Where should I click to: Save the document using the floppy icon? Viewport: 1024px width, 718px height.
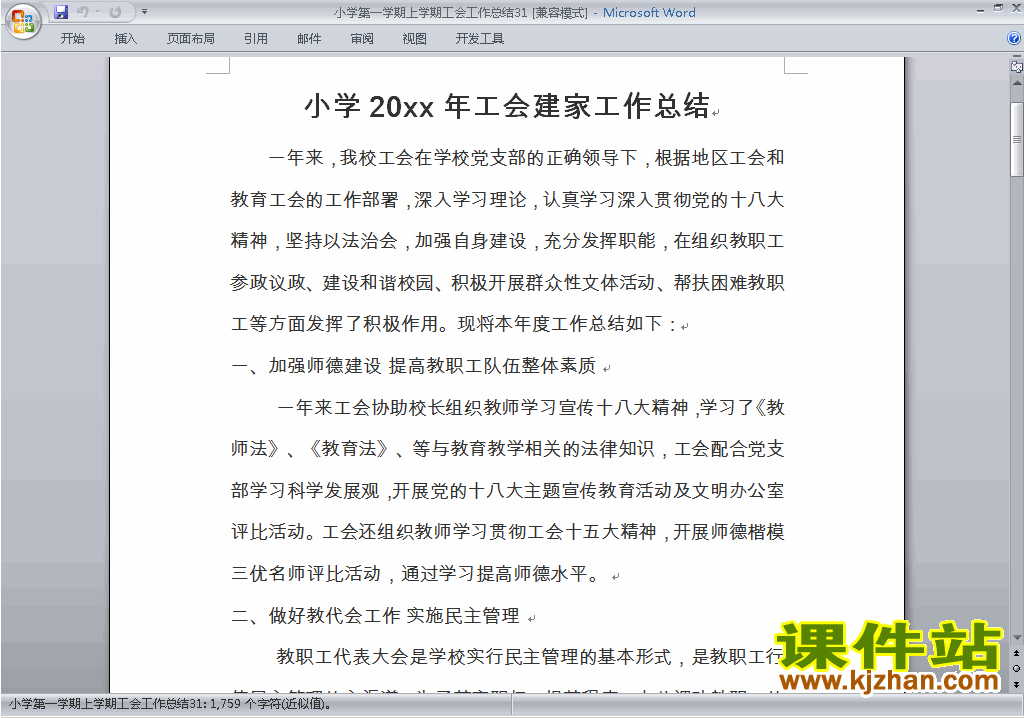(61, 12)
